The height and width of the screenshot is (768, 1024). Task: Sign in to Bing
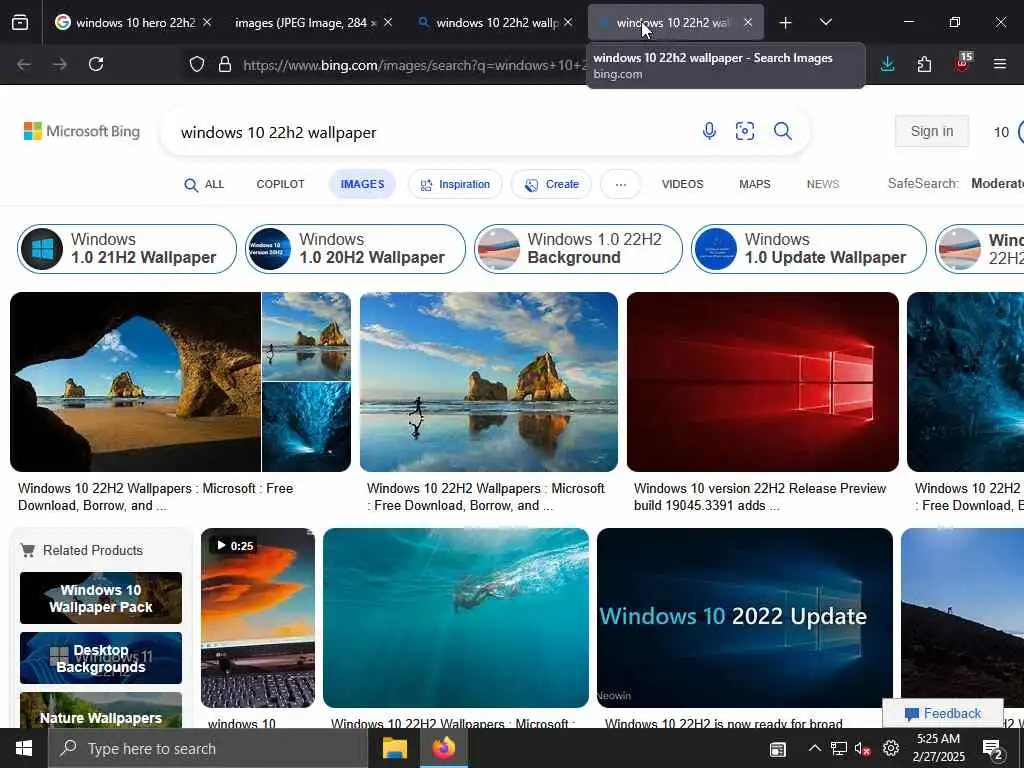[932, 131]
